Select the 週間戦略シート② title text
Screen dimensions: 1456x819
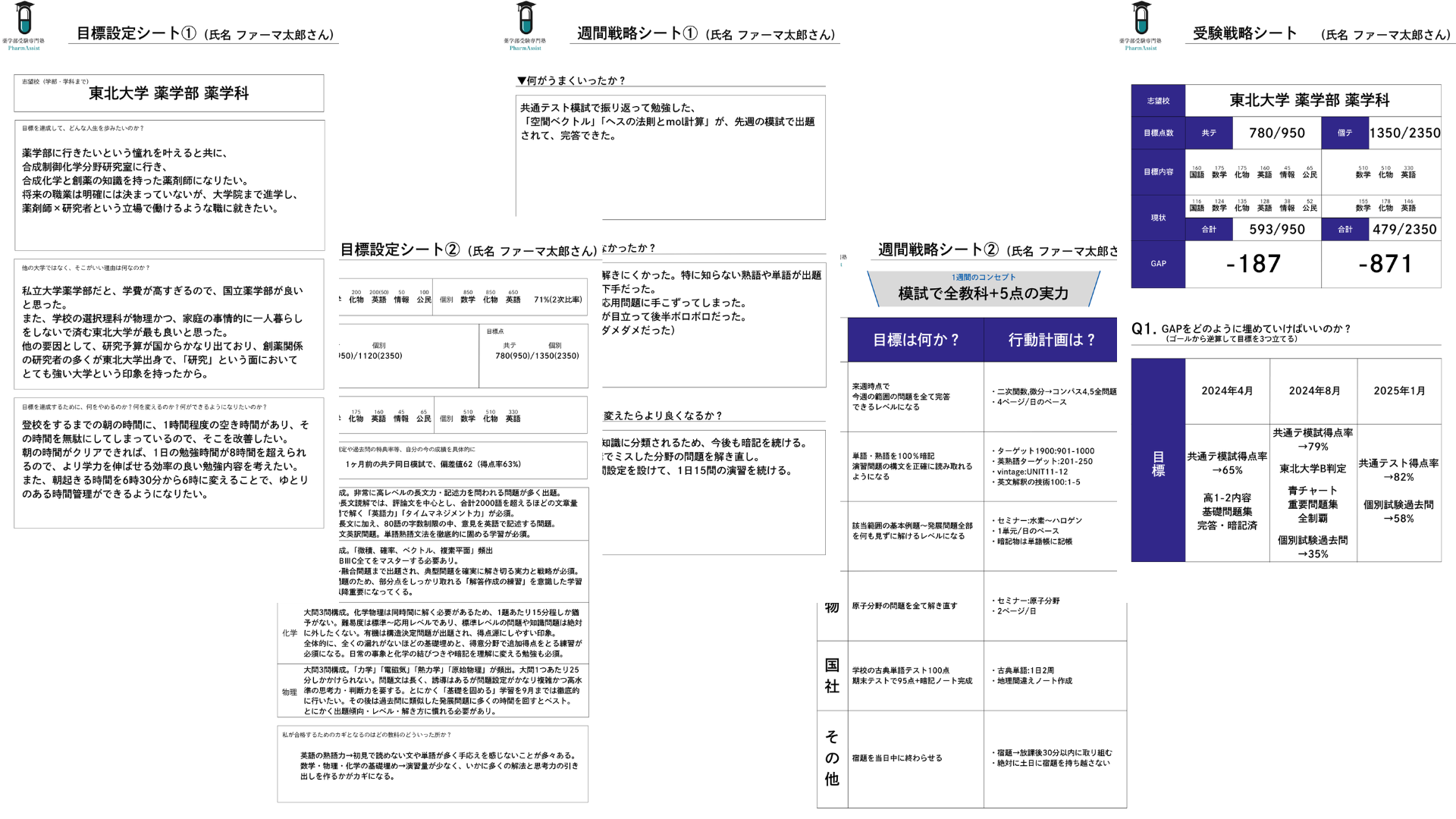[x=939, y=249]
